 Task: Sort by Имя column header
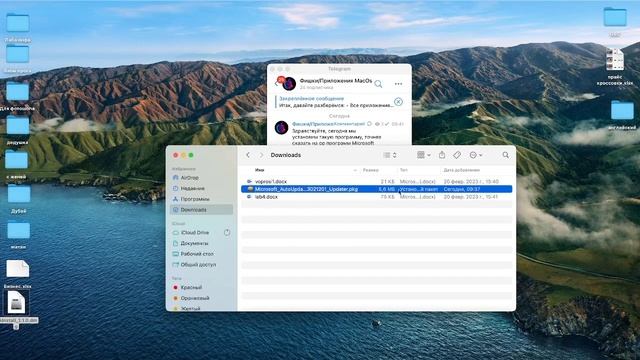(x=260, y=170)
